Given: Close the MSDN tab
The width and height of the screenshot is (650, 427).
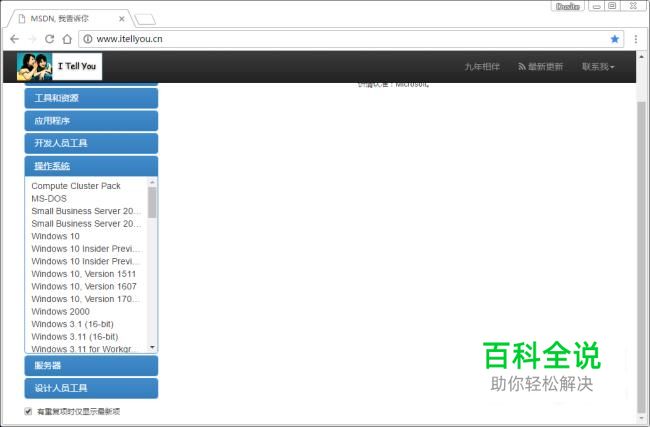Looking at the screenshot, I should point(121,19).
